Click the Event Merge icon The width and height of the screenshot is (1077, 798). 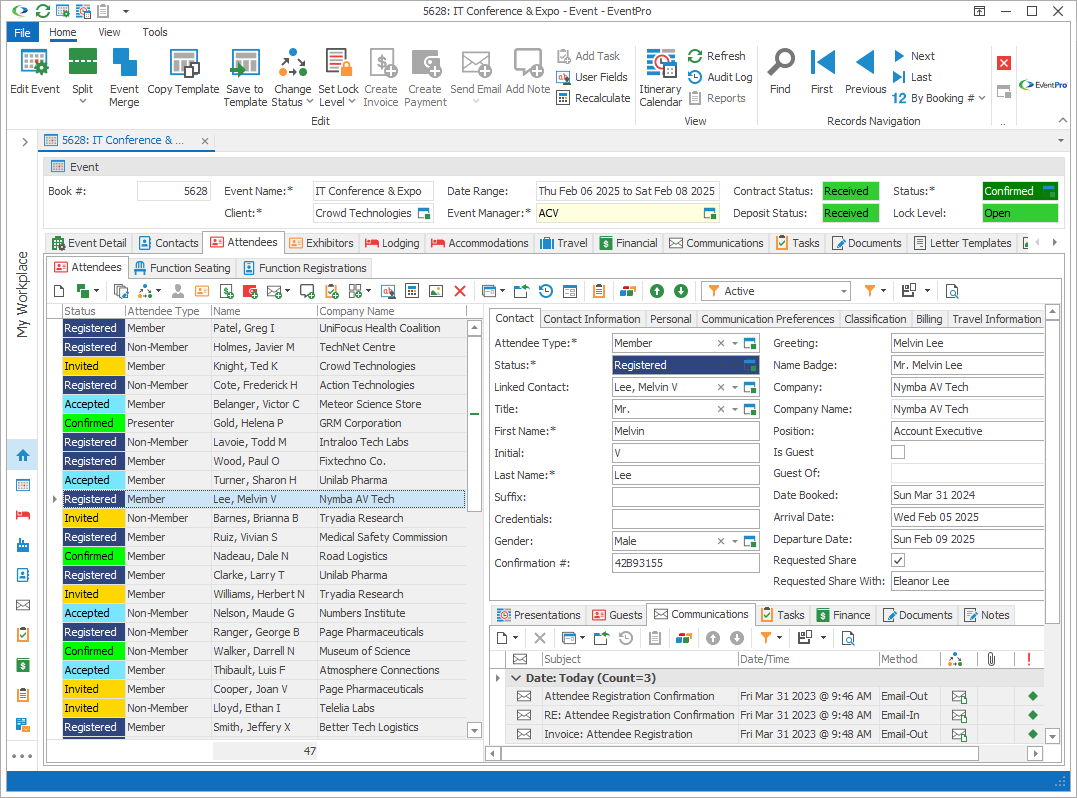coord(124,65)
